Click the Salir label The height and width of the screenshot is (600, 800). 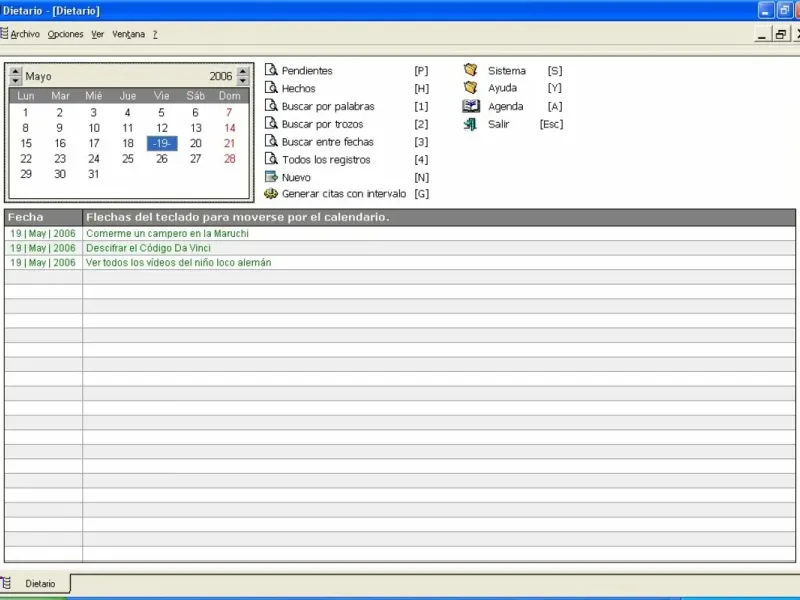point(498,124)
